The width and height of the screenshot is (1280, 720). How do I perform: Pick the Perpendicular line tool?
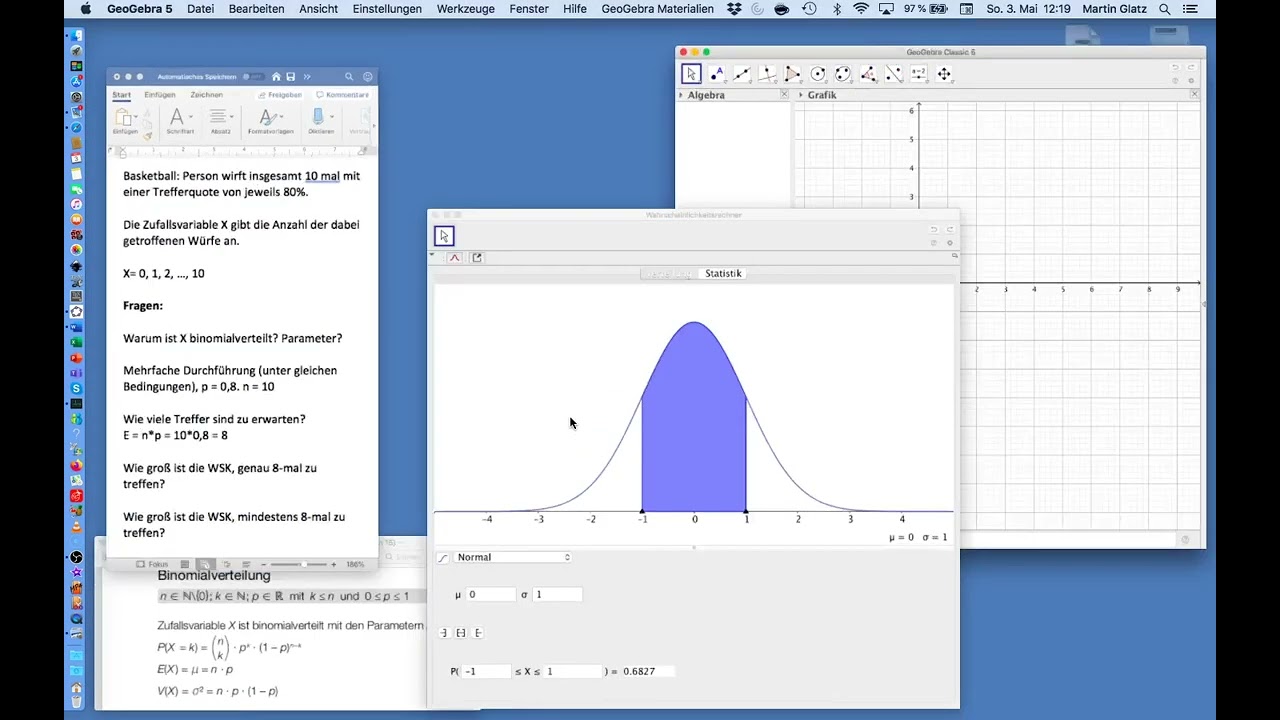pos(767,74)
